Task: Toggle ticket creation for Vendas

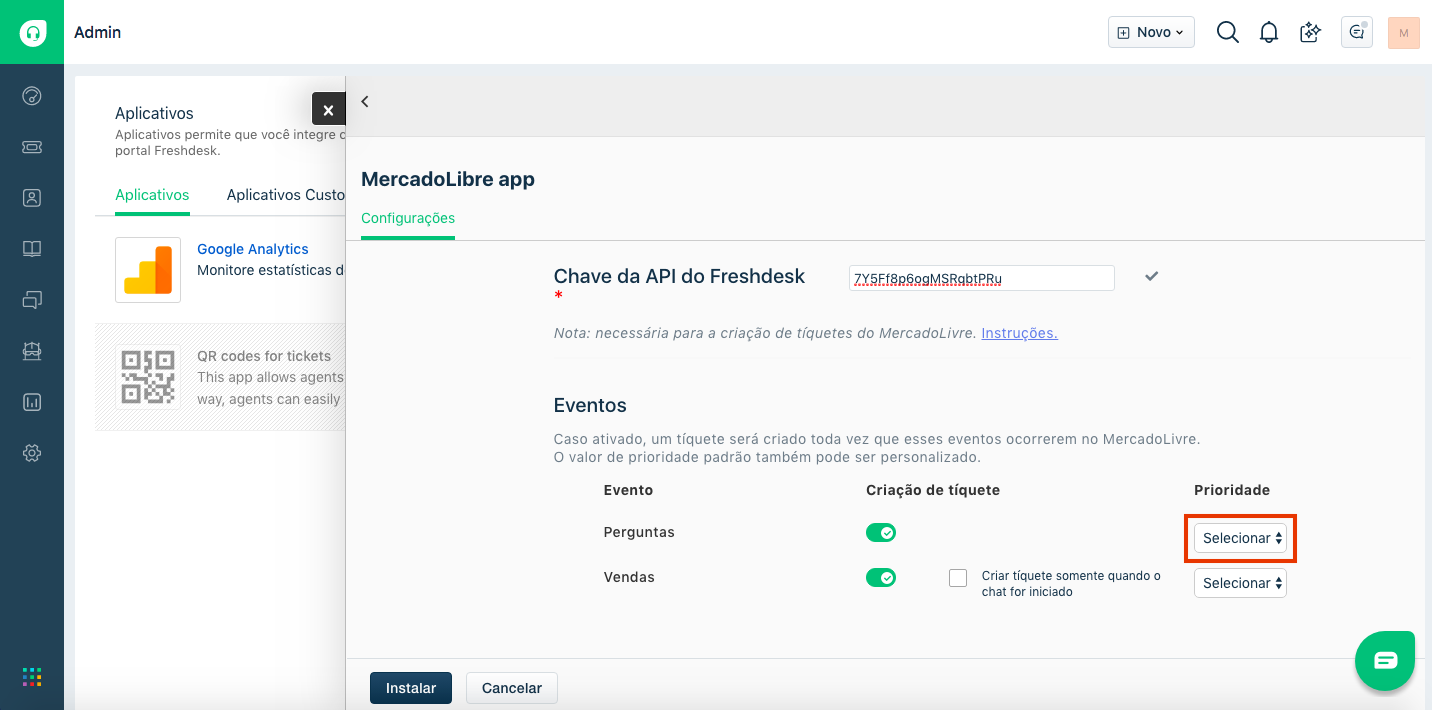Action: (881, 577)
